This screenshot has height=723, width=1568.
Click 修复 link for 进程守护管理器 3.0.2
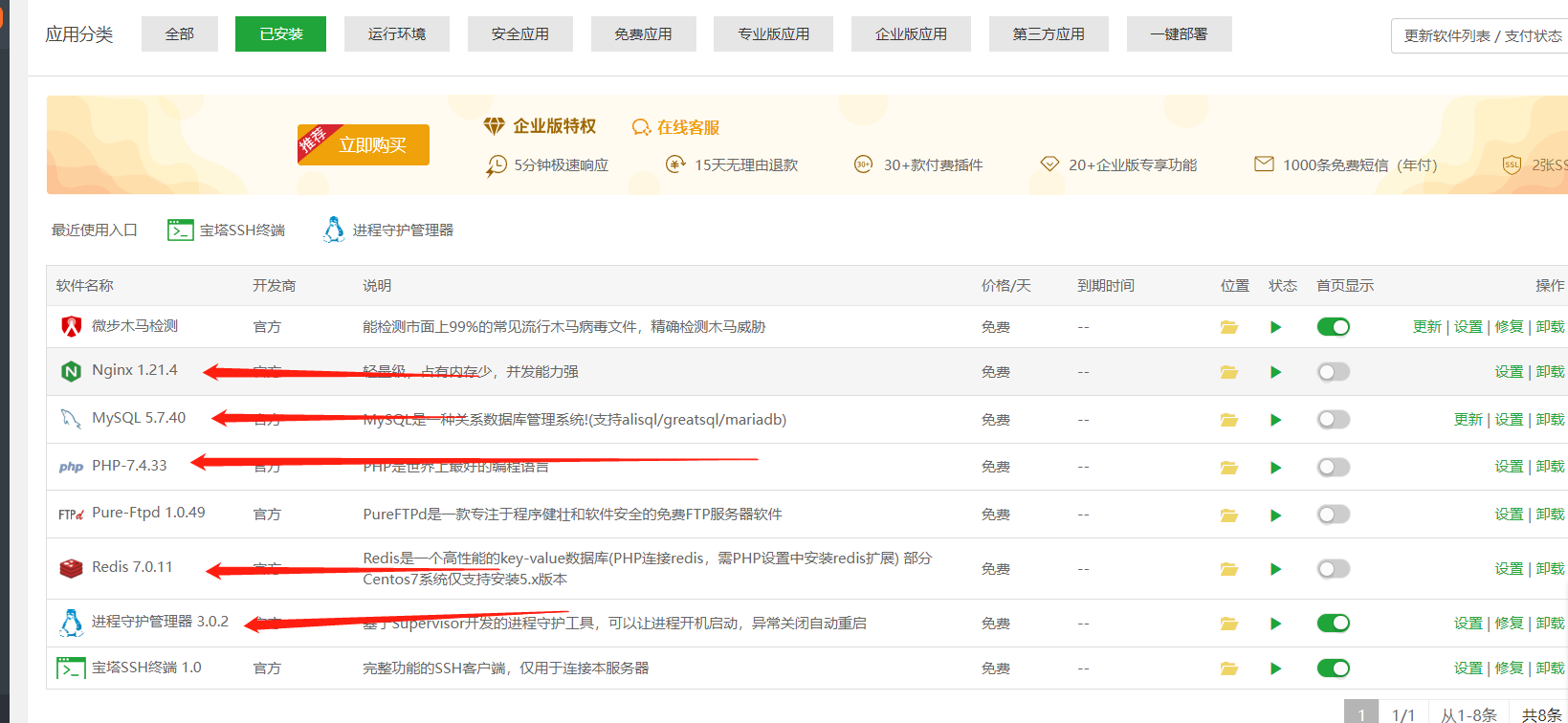coord(1509,624)
